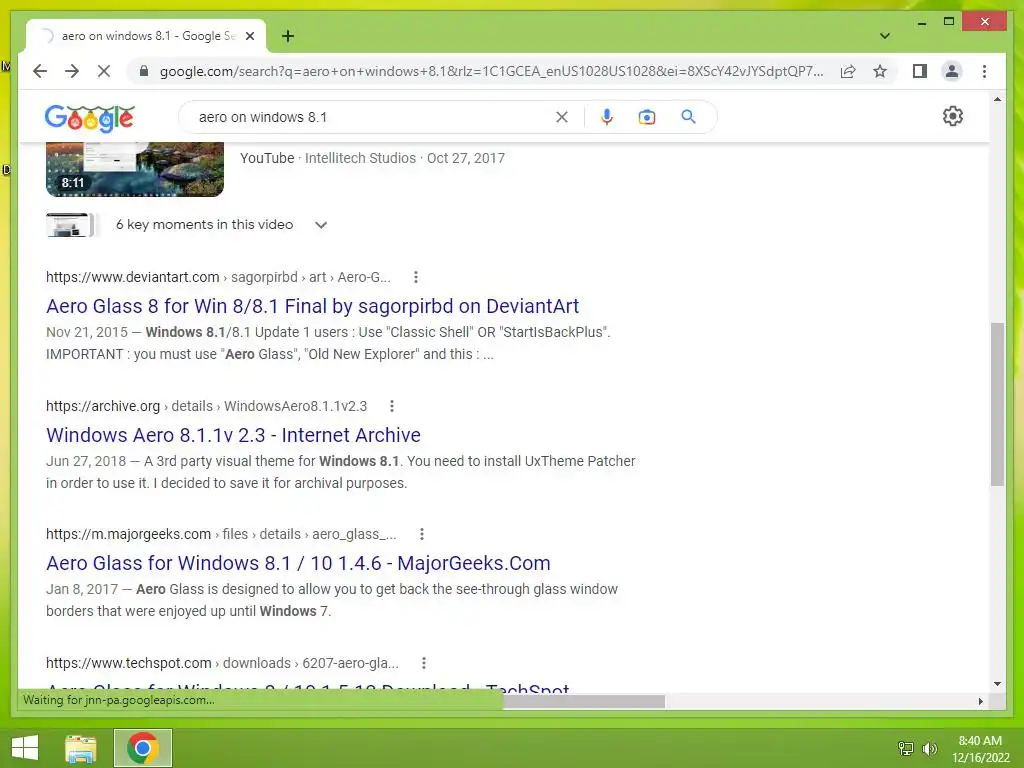Open the network tray icon
This screenshot has width=1024, height=768.
tap(906, 748)
